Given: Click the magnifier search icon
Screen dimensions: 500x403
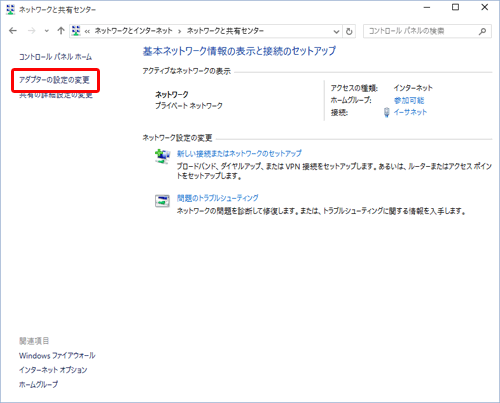Looking at the screenshot, I should tap(482, 32).
